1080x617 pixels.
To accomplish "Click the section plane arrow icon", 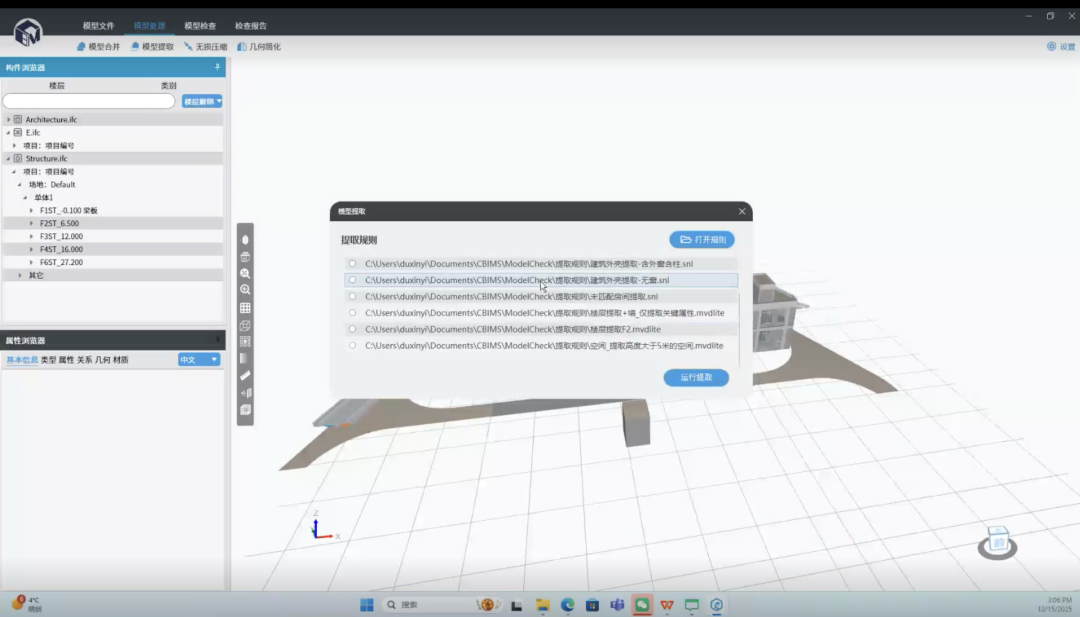I will (245, 393).
